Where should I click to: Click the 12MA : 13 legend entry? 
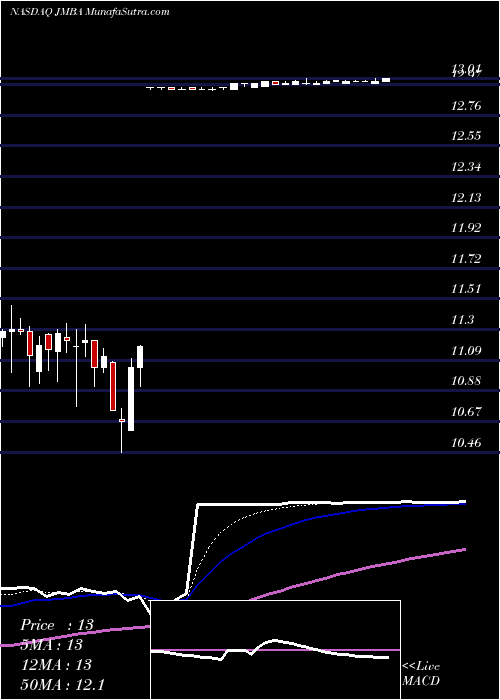pos(56,665)
